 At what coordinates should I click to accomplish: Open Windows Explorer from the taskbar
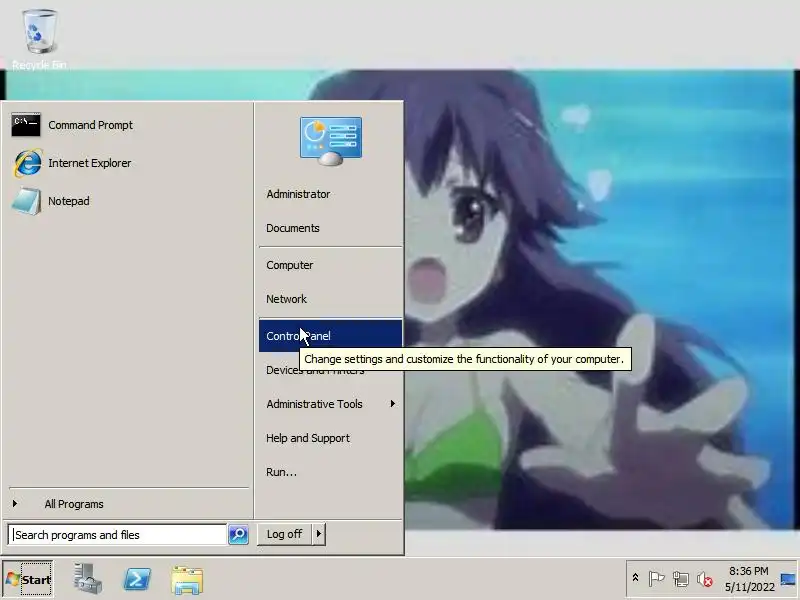tap(187, 580)
